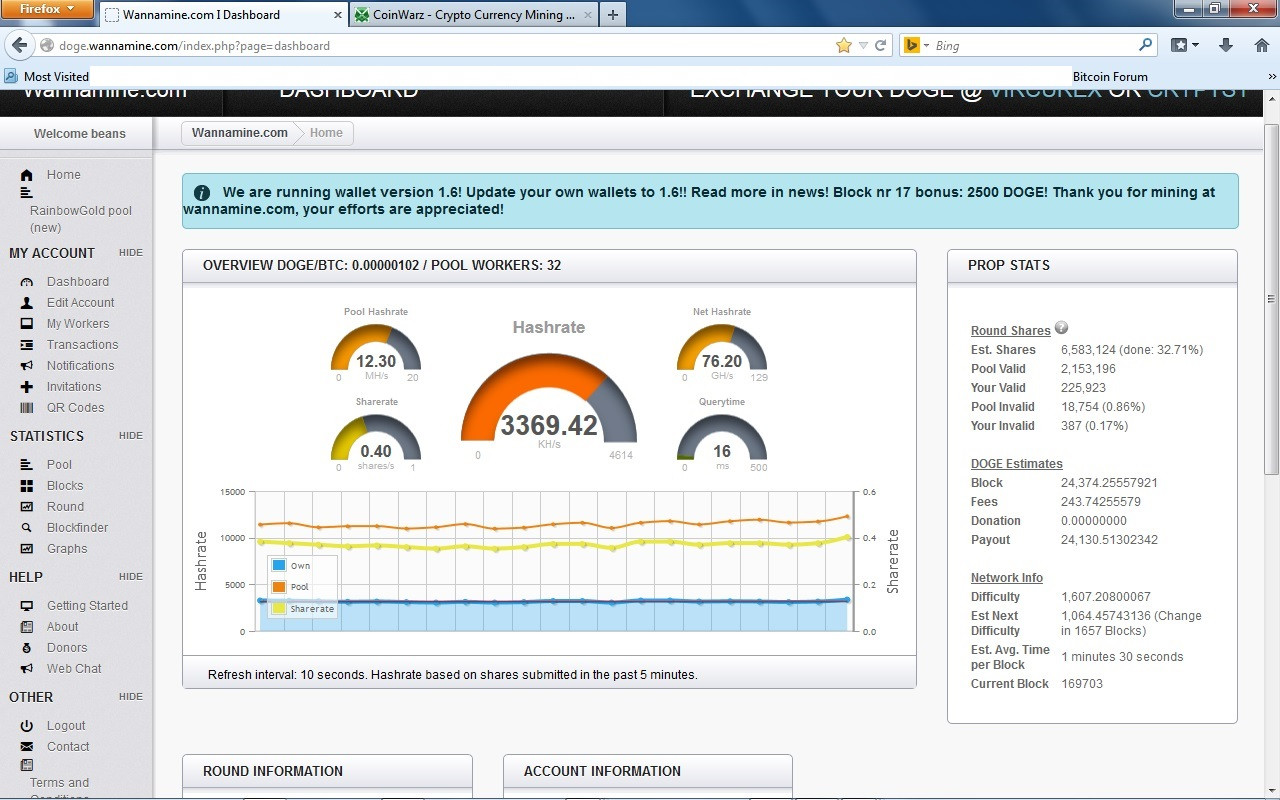Viewport: 1280px width, 800px height.
Task: Open a new browser tab with plus
Action: tap(613, 15)
